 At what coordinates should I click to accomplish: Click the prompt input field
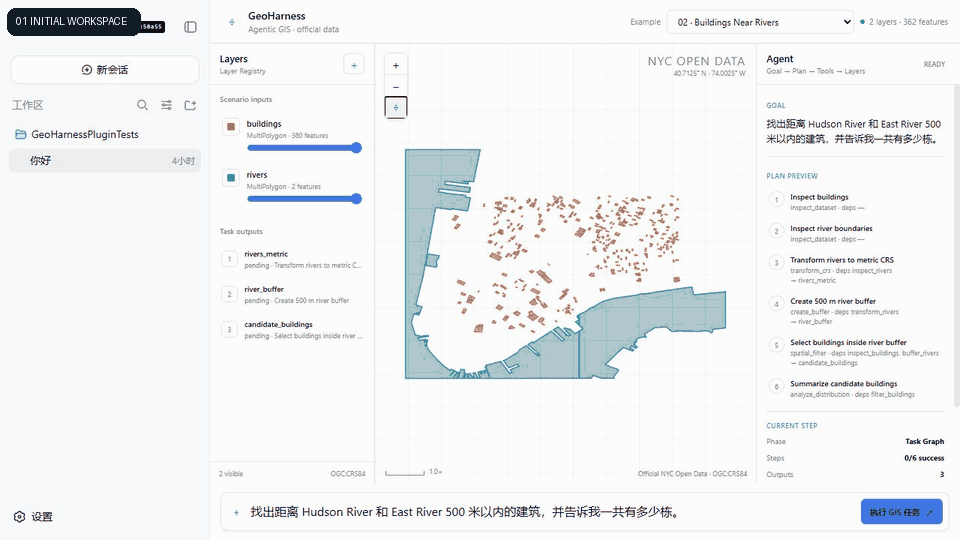[x=551, y=512]
